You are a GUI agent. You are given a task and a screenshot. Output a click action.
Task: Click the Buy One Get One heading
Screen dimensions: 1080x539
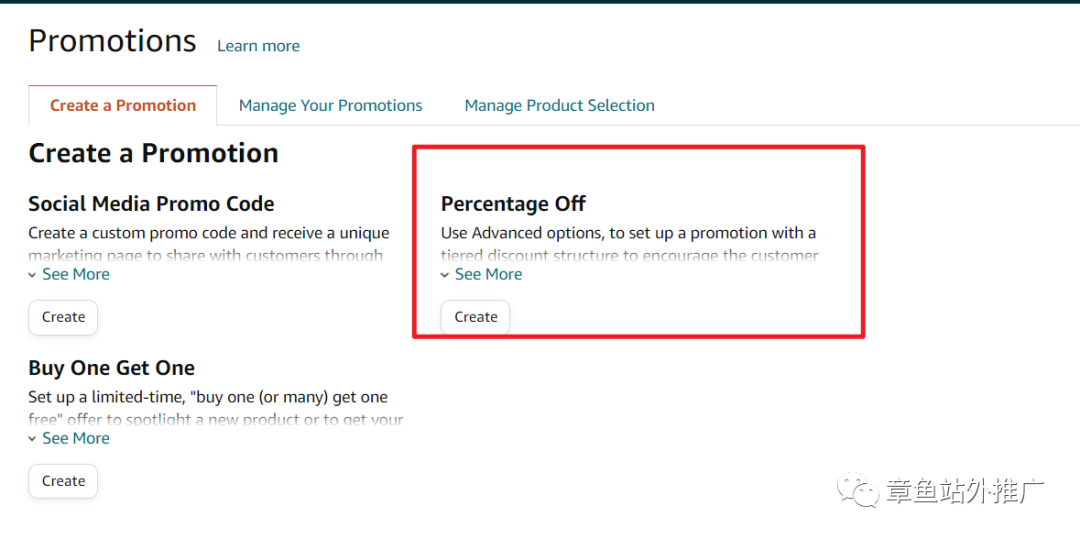112,368
